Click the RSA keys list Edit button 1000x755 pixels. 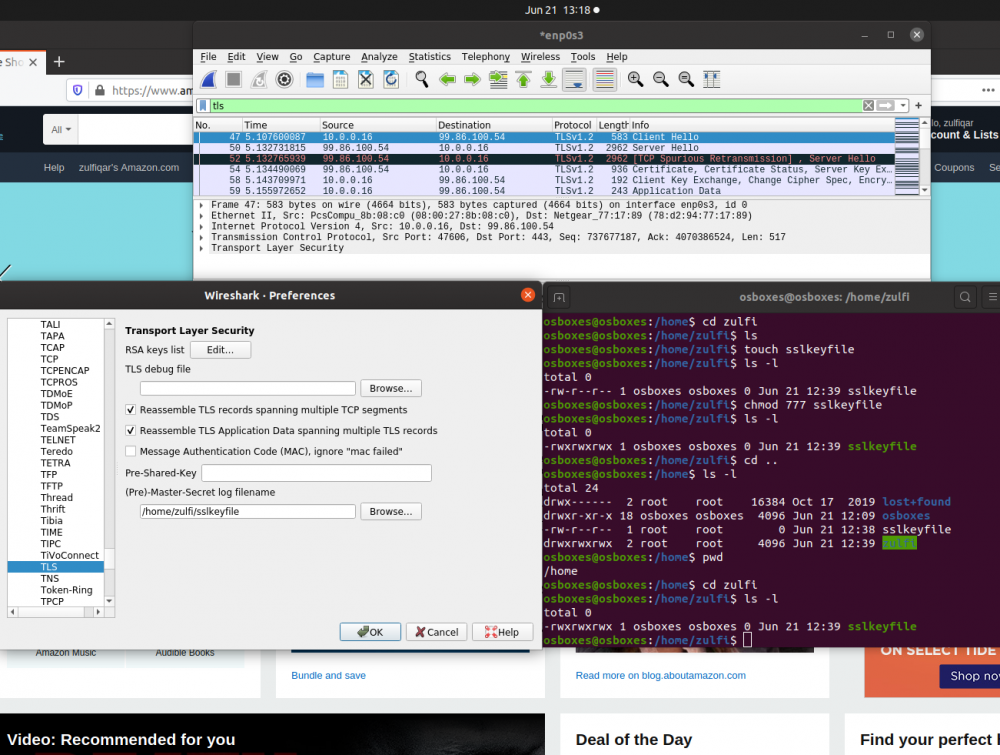pos(220,350)
